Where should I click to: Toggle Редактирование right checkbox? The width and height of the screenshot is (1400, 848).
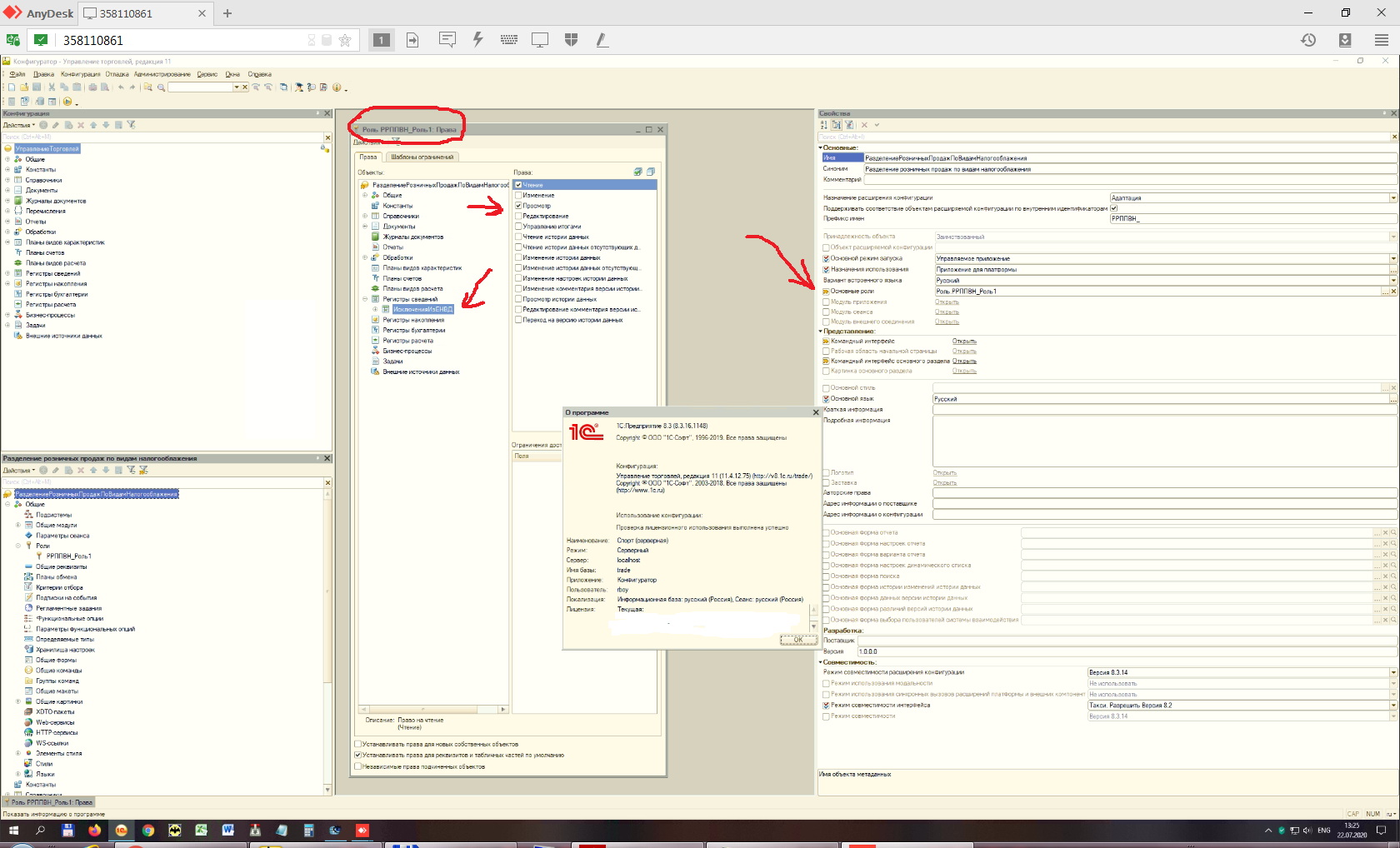(x=518, y=216)
